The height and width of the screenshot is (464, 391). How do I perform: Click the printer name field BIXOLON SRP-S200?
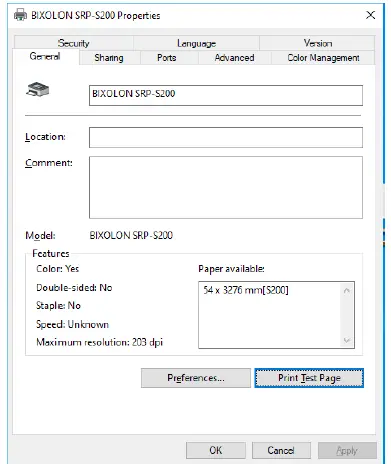coord(226,96)
